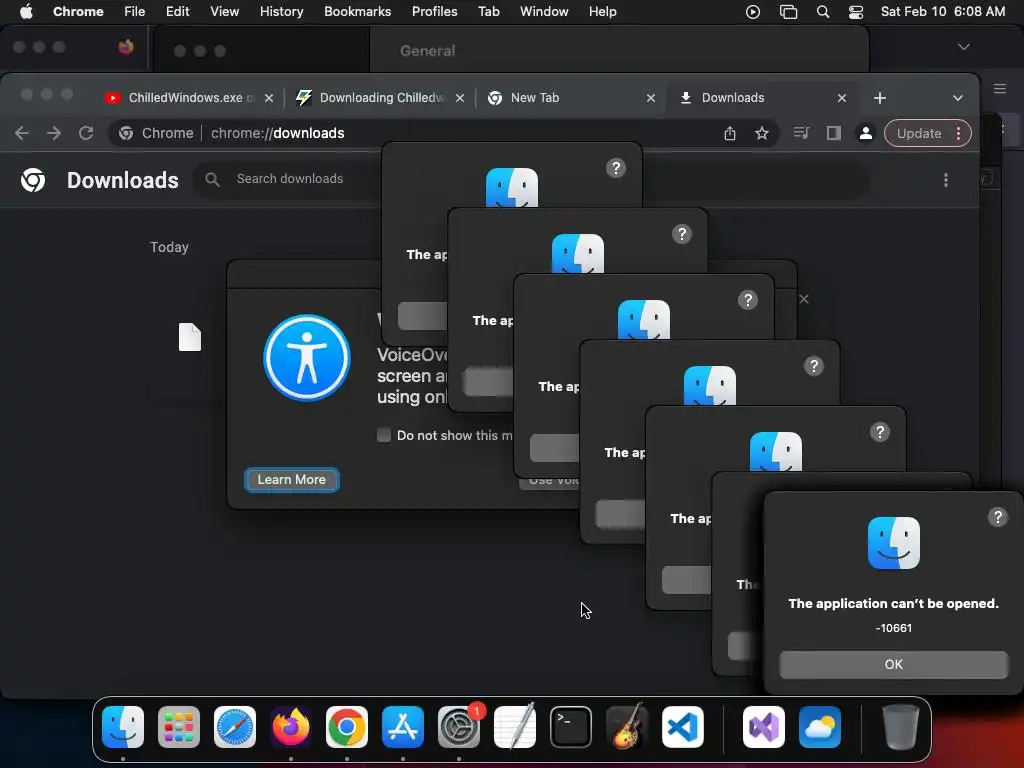Bookmark this page with the star
Screen dimensions: 1024x768
click(x=761, y=133)
